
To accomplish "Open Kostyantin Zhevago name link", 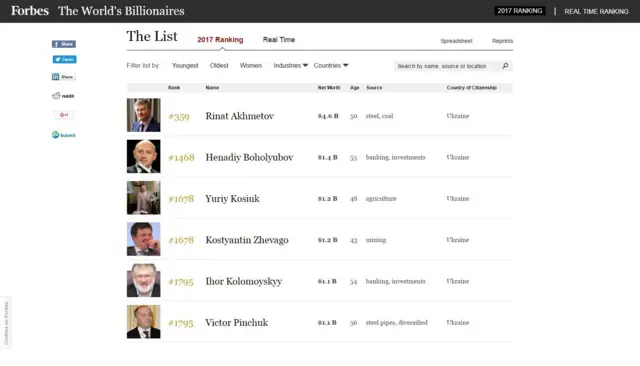I will [247, 240].
